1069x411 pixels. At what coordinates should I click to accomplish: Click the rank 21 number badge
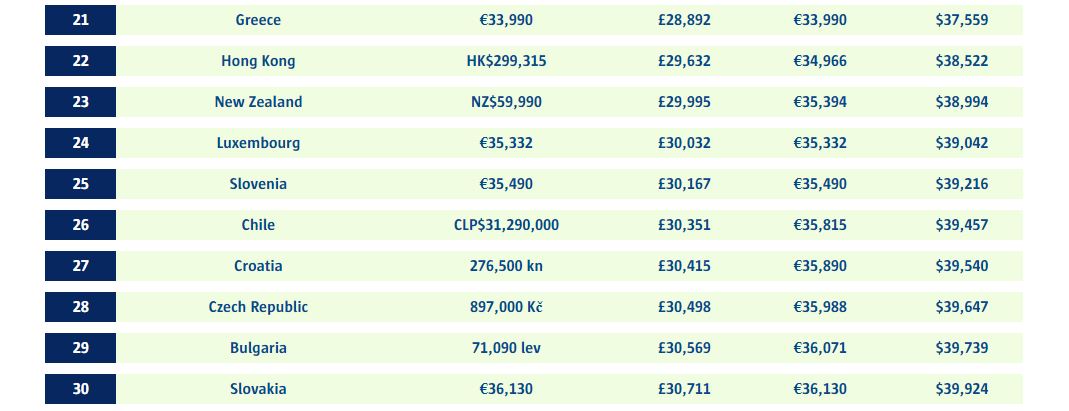click(80, 20)
